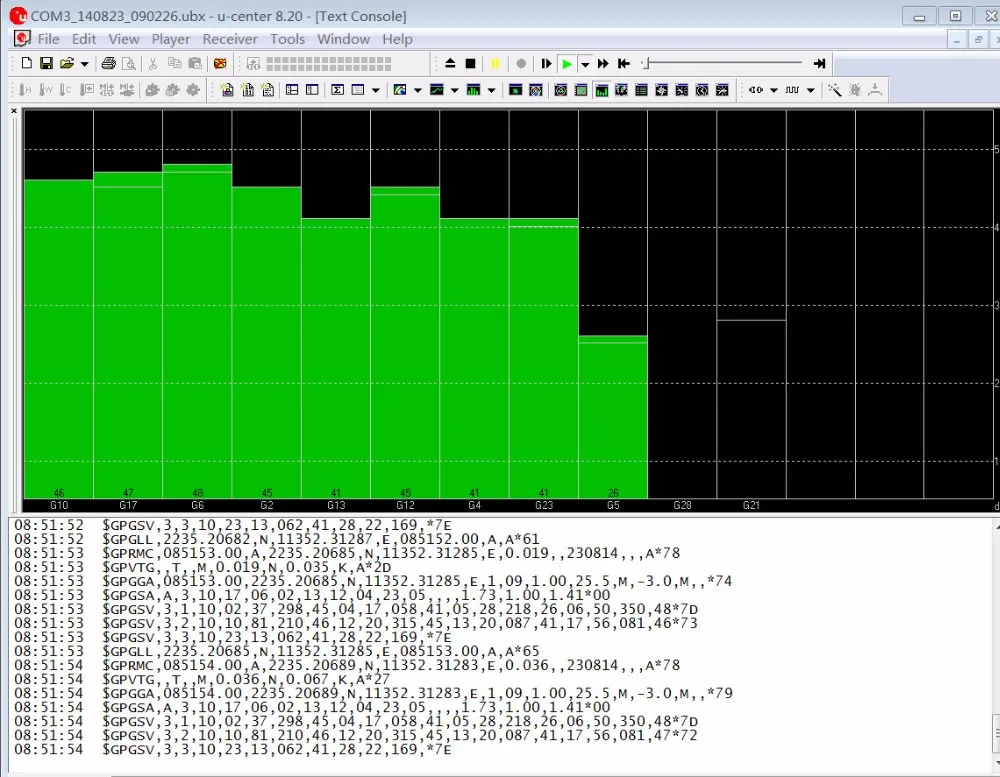
Task: Rewind player to start of log
Action: pos(624,63)
